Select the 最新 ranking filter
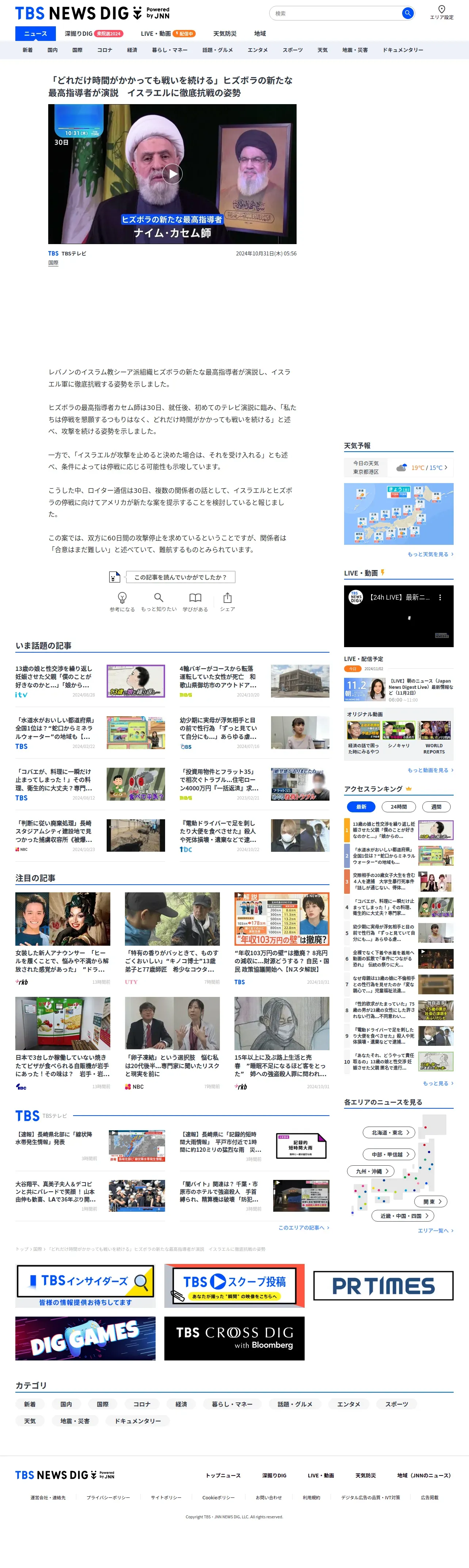Image resolution: width=469 pixels, height=1568 pixels. (x=361, y=806)
